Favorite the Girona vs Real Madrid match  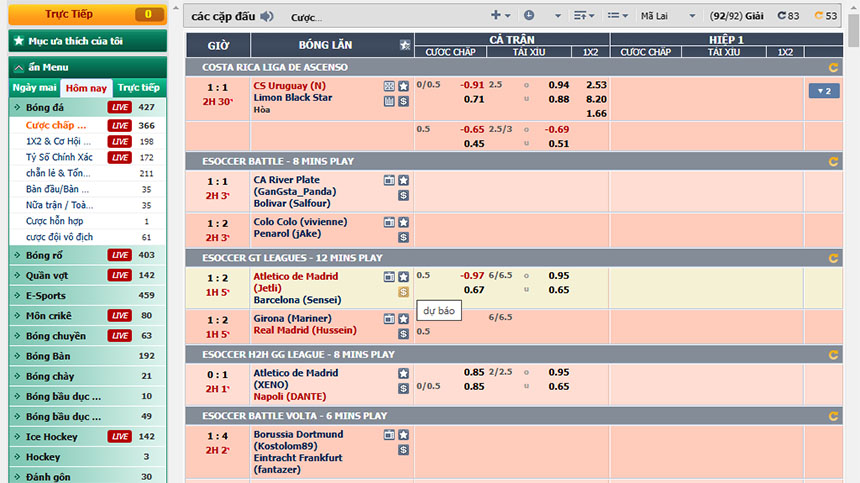tap(404, 319)
